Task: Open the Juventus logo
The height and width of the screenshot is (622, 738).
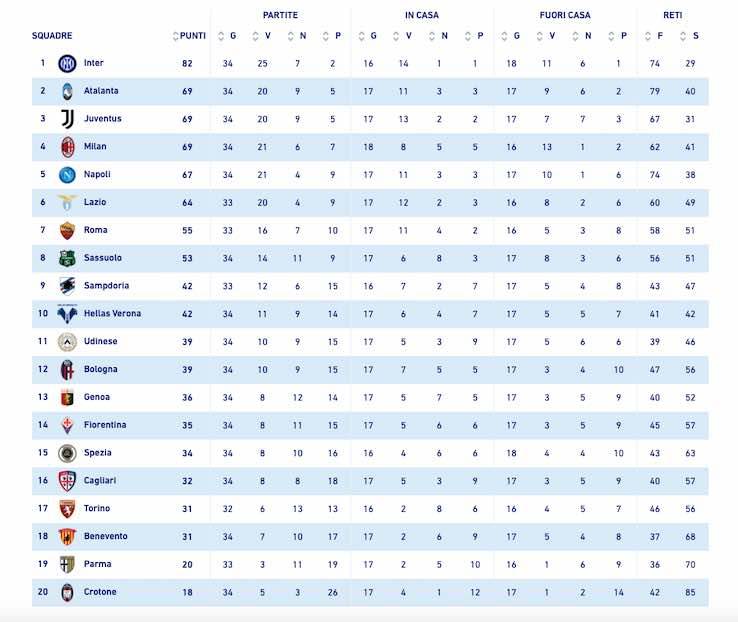Action: 67,119
